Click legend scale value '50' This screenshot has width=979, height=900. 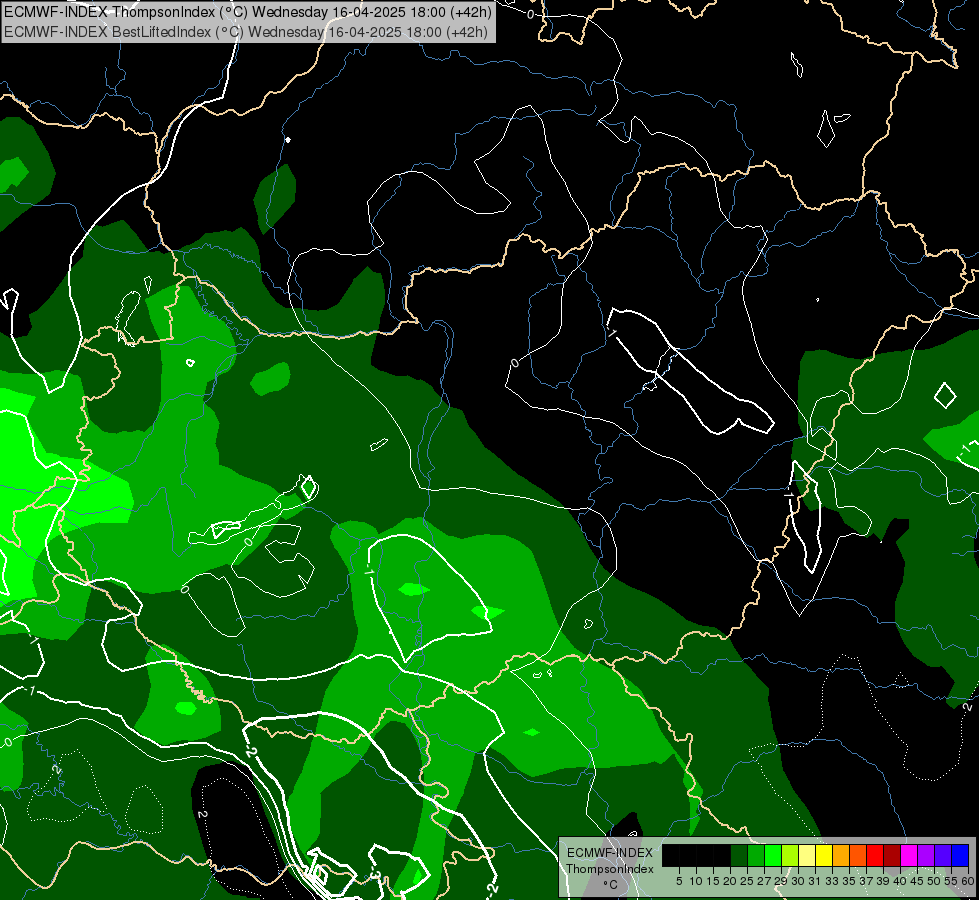tap(934, 881)
